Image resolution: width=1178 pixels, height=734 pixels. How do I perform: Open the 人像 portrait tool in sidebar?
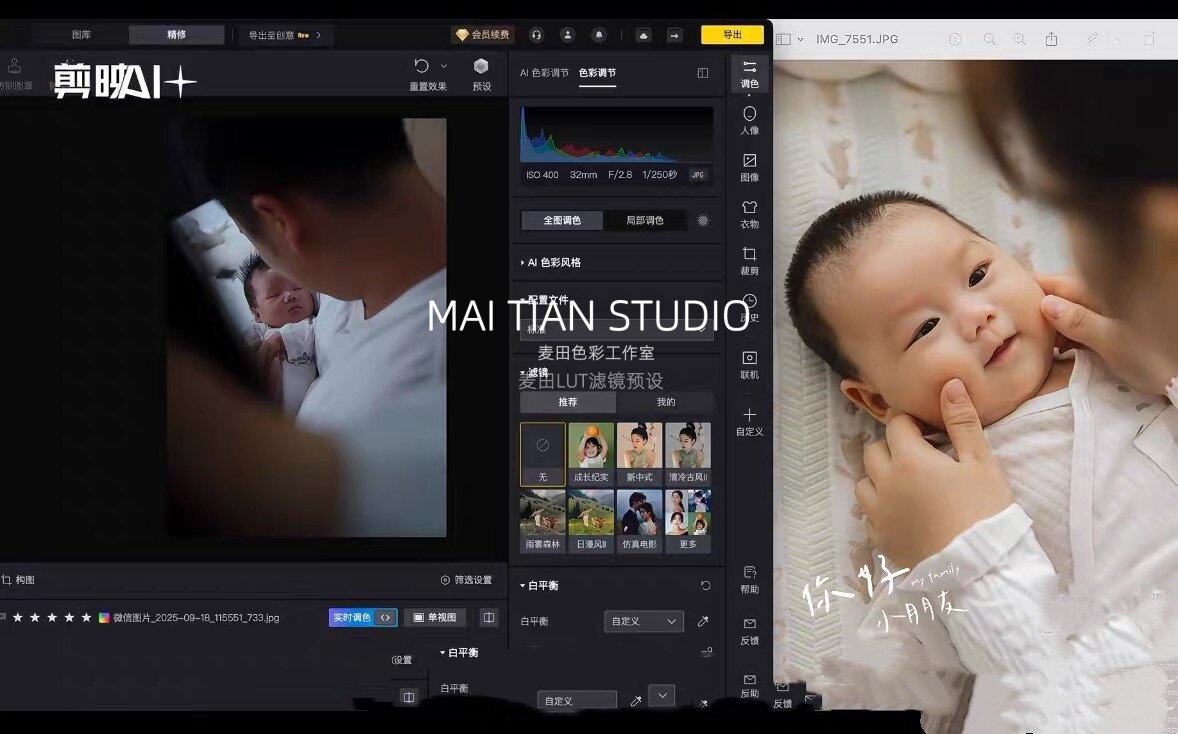click(749, 119)
